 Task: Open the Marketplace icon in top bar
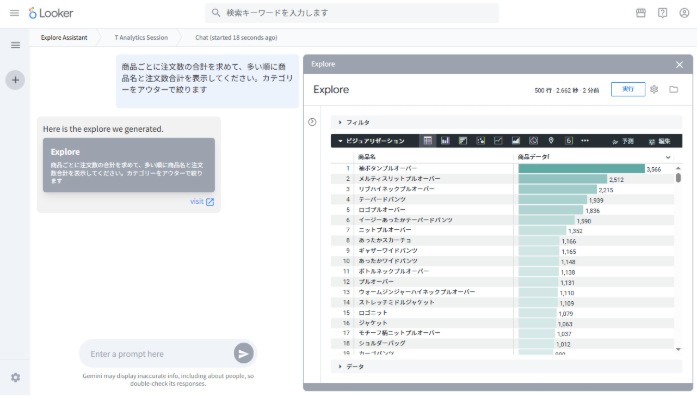click(641, 13)
